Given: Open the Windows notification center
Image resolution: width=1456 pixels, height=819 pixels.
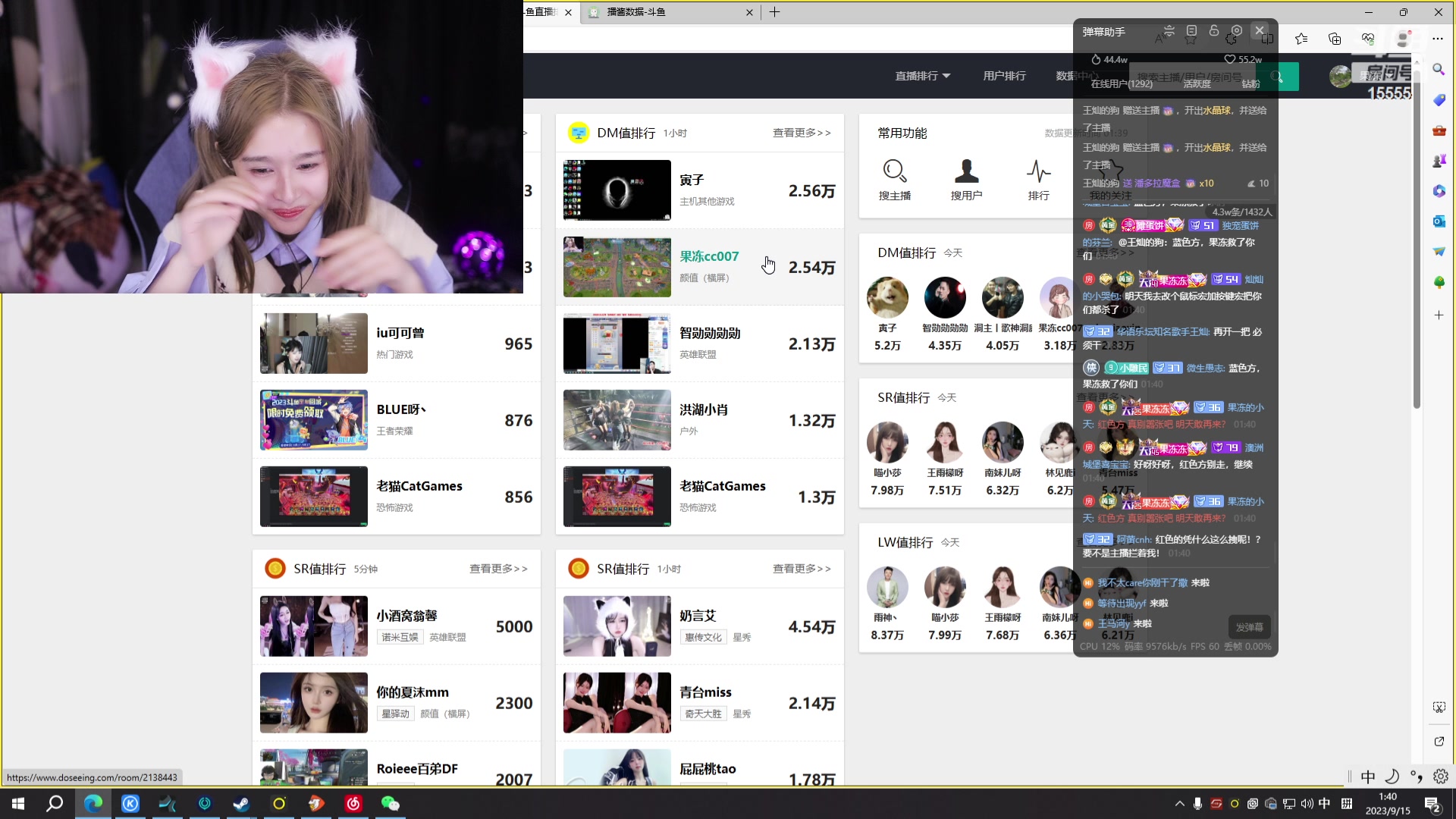Looking at the screenshot, I should (x=1432, y=804).
